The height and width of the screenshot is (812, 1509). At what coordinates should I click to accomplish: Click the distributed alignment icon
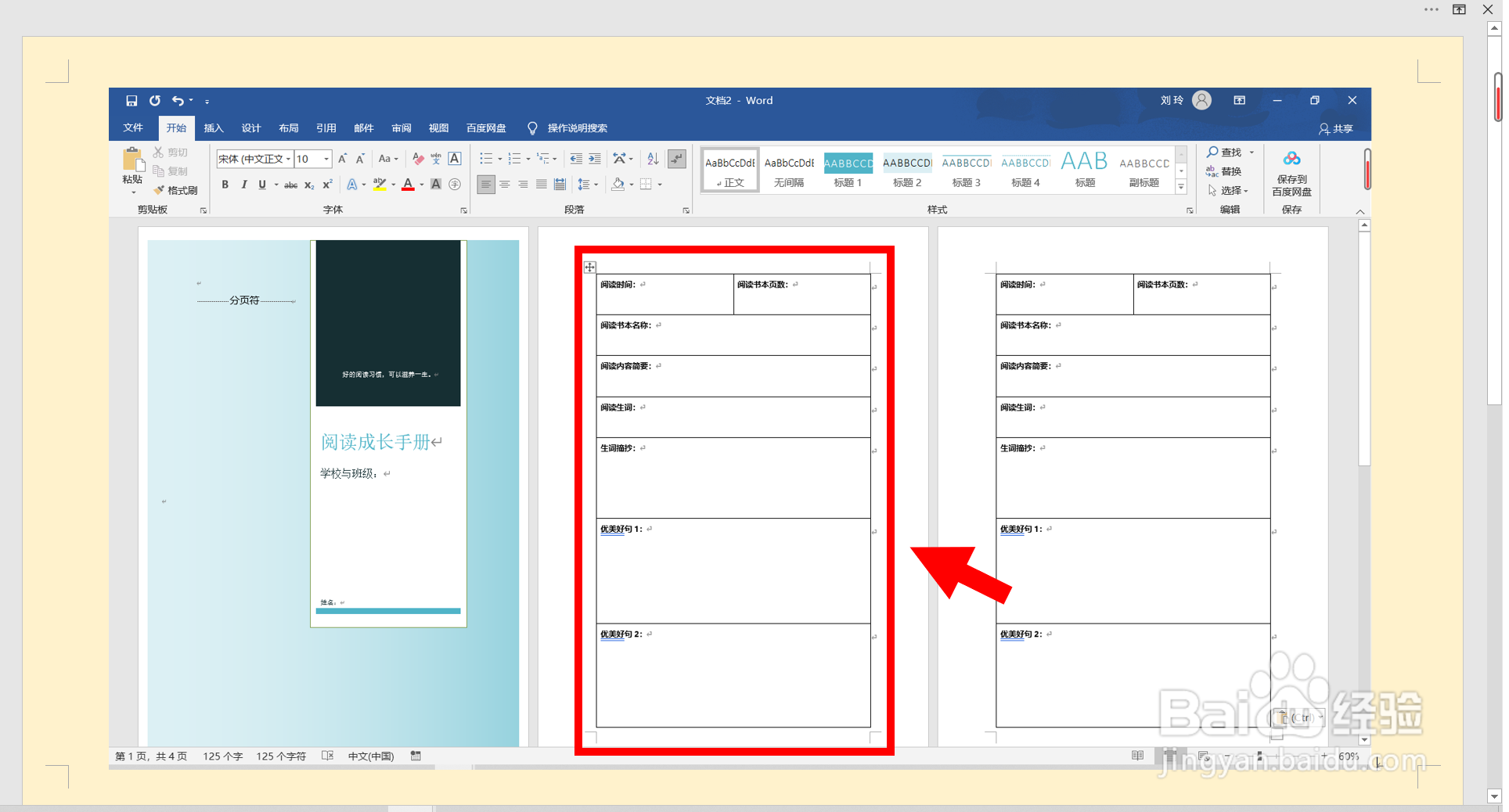tap(560, 185)
